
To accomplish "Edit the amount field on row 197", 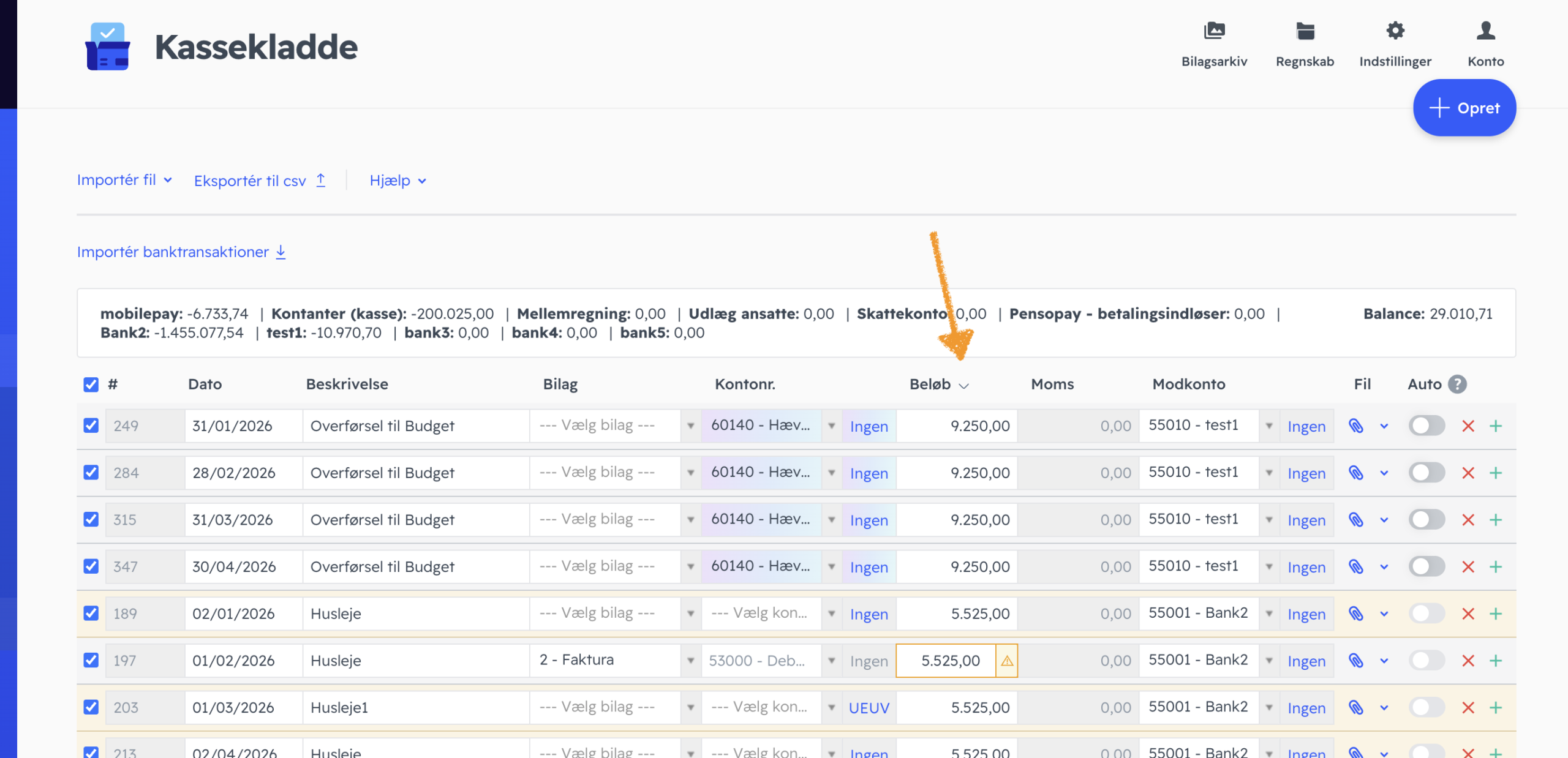I will tap(946, 660).
